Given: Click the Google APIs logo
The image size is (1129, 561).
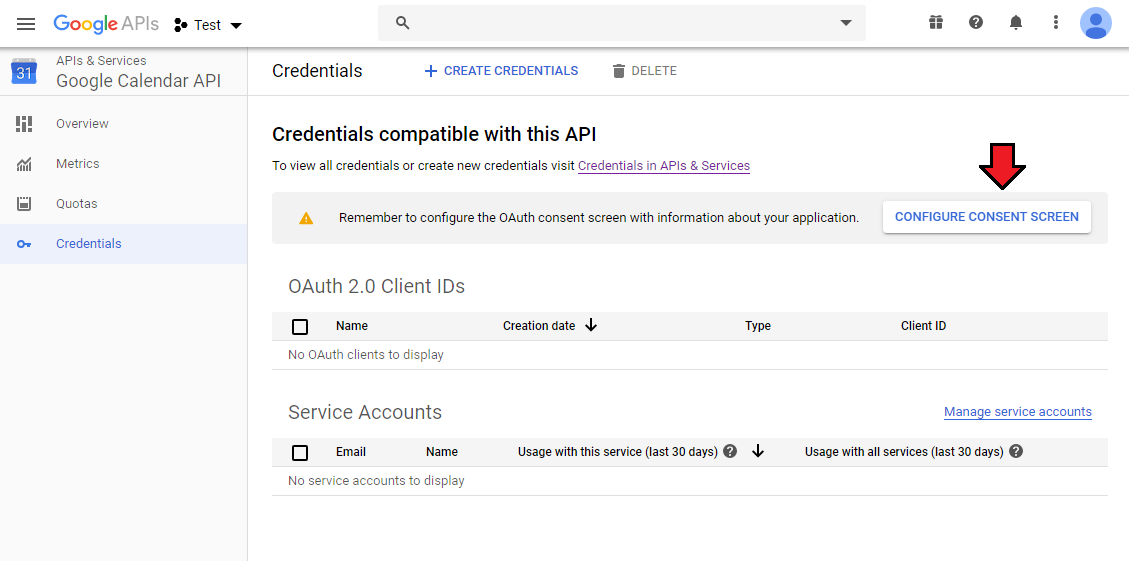Looking at the screenshot, I should (x=106, y=24).
